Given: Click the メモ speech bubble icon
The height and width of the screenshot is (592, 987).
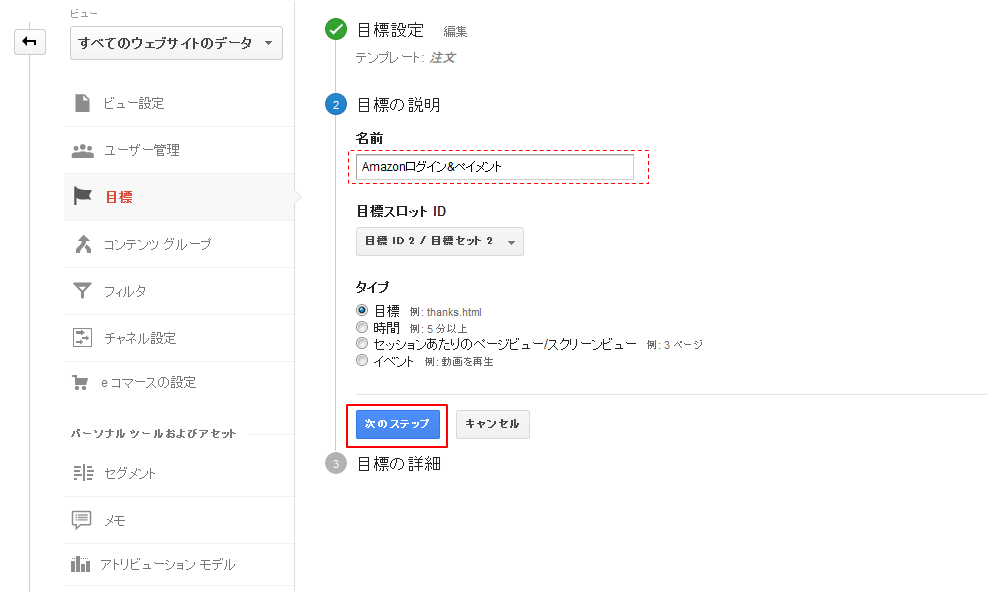Looking at the screenshot, I should pyautogui.click(x=82, y=520).
